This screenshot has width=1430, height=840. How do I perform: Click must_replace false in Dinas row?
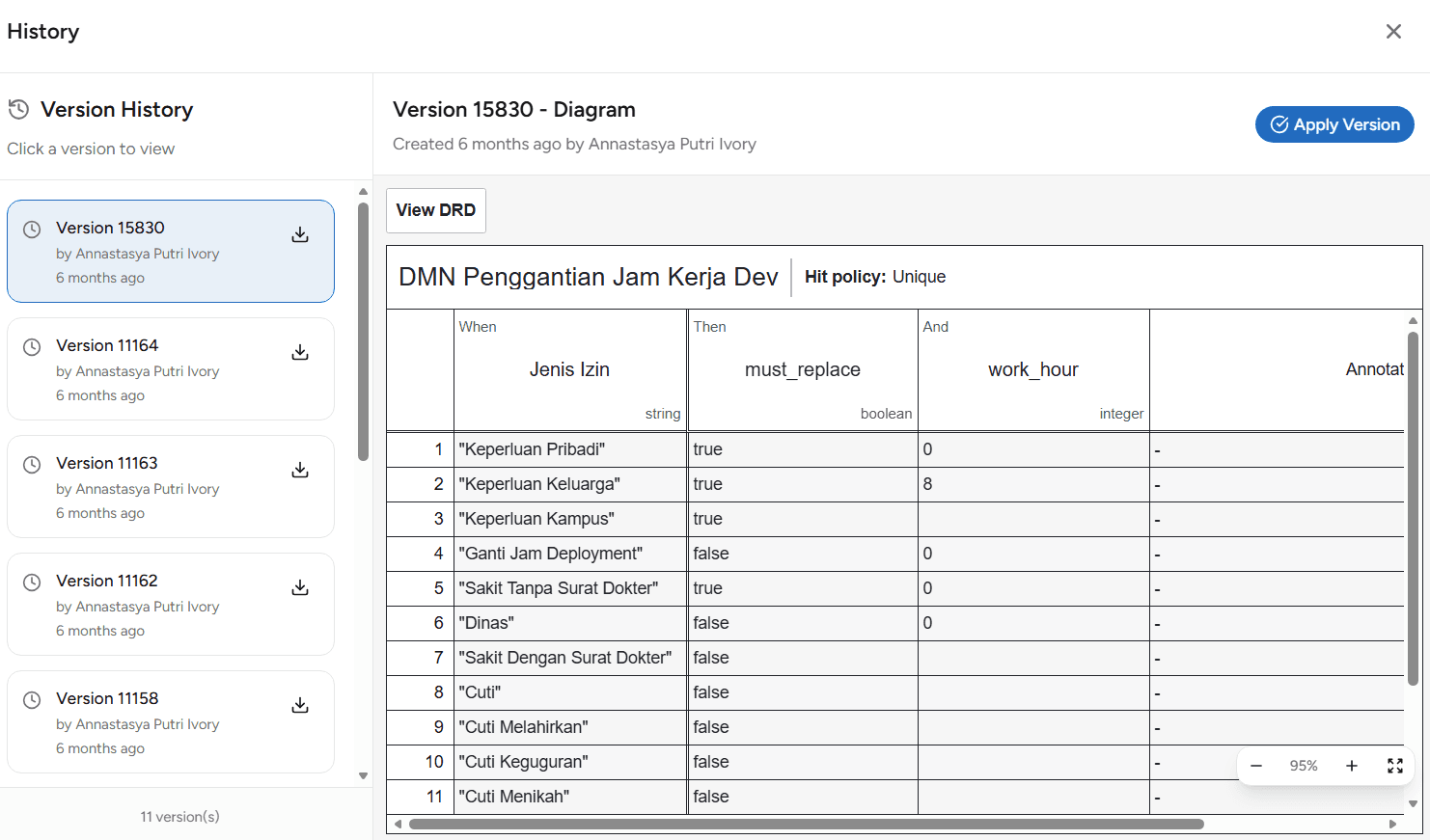coord(803,623)
